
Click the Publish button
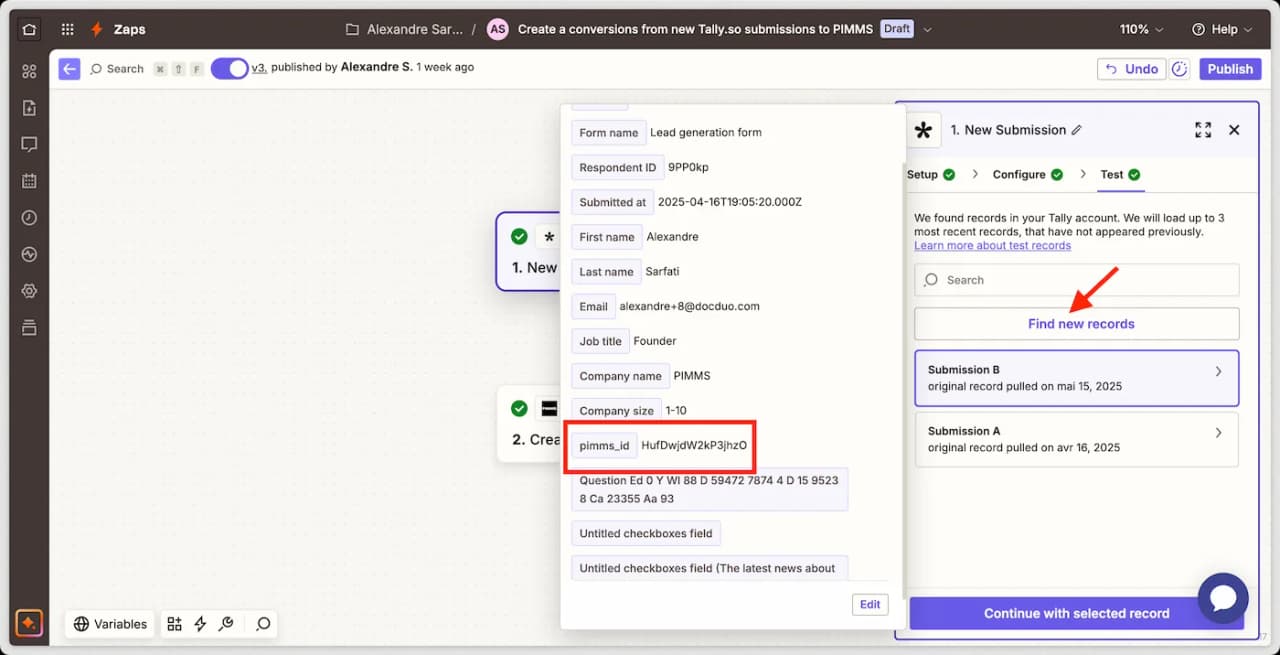pyautogui.click(x=1229, y=68)
